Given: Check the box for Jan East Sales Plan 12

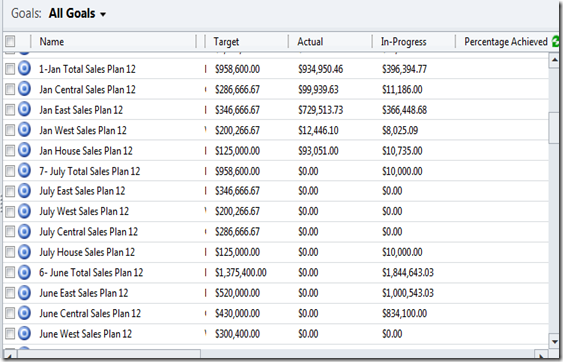Looking at the screenshot, I should pyautogui.click(x=10, y=110).
